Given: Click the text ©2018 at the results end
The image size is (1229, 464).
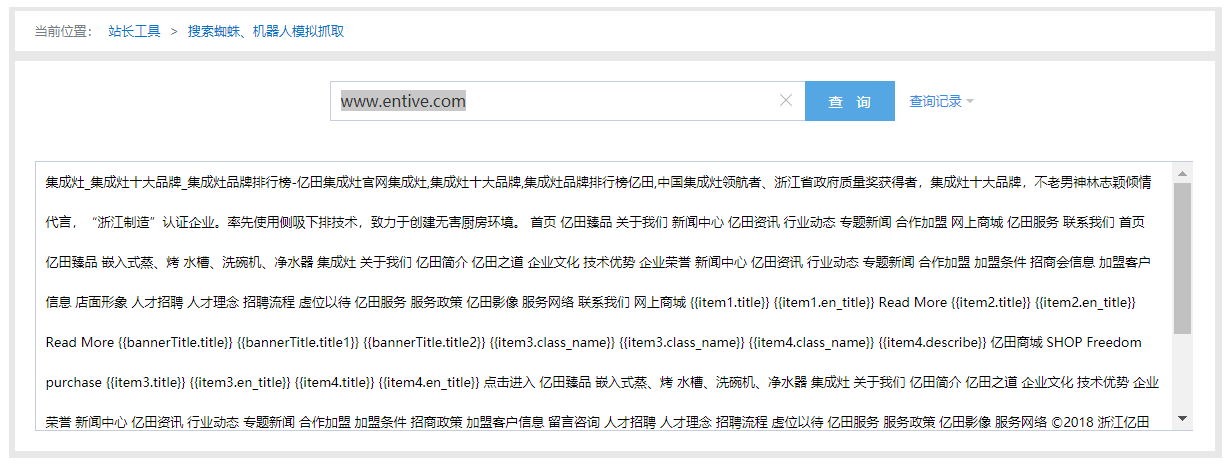Looking at the screenshot, I should (1074, 422).
